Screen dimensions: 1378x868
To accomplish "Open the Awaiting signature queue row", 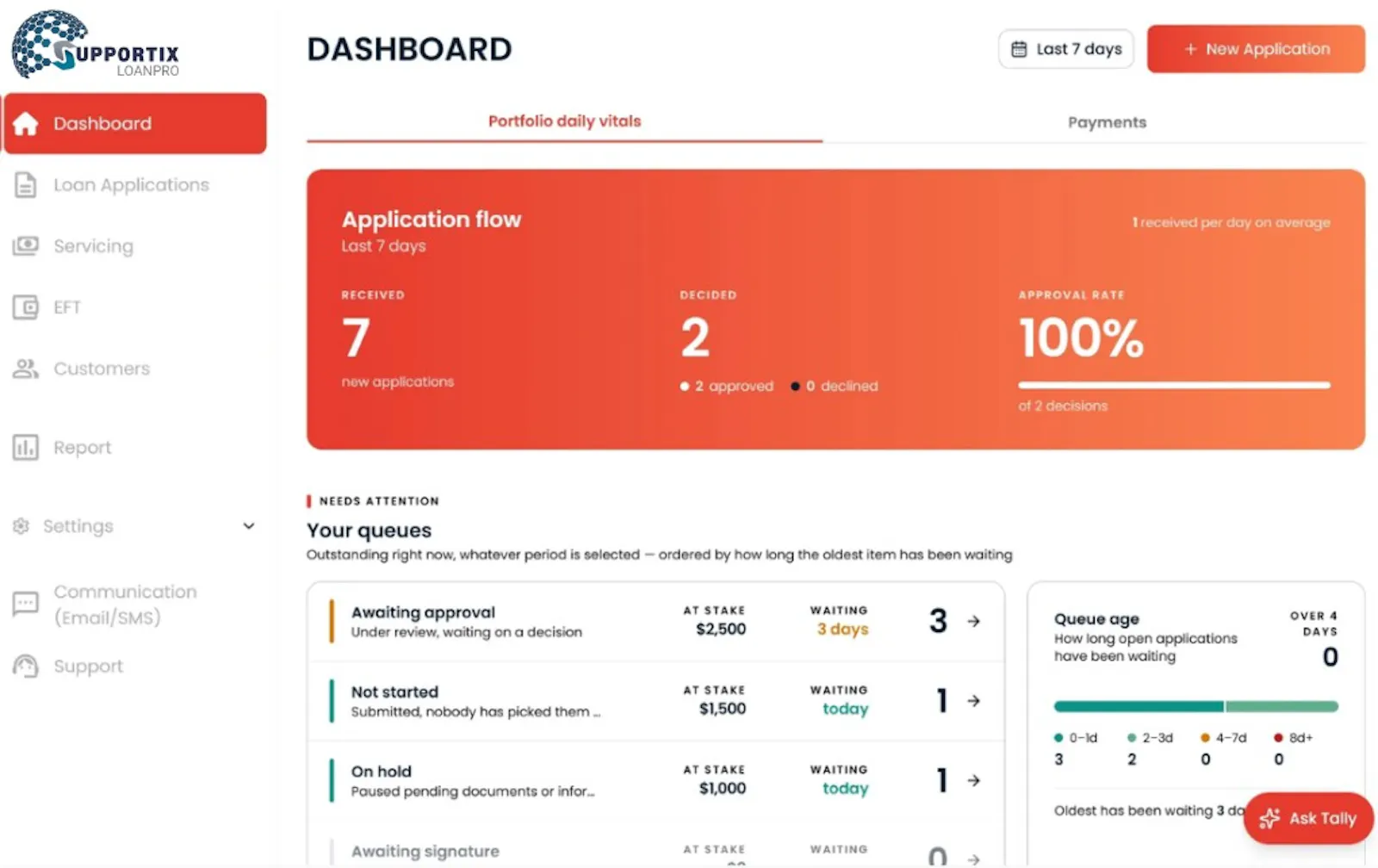I will pos(655,846).
